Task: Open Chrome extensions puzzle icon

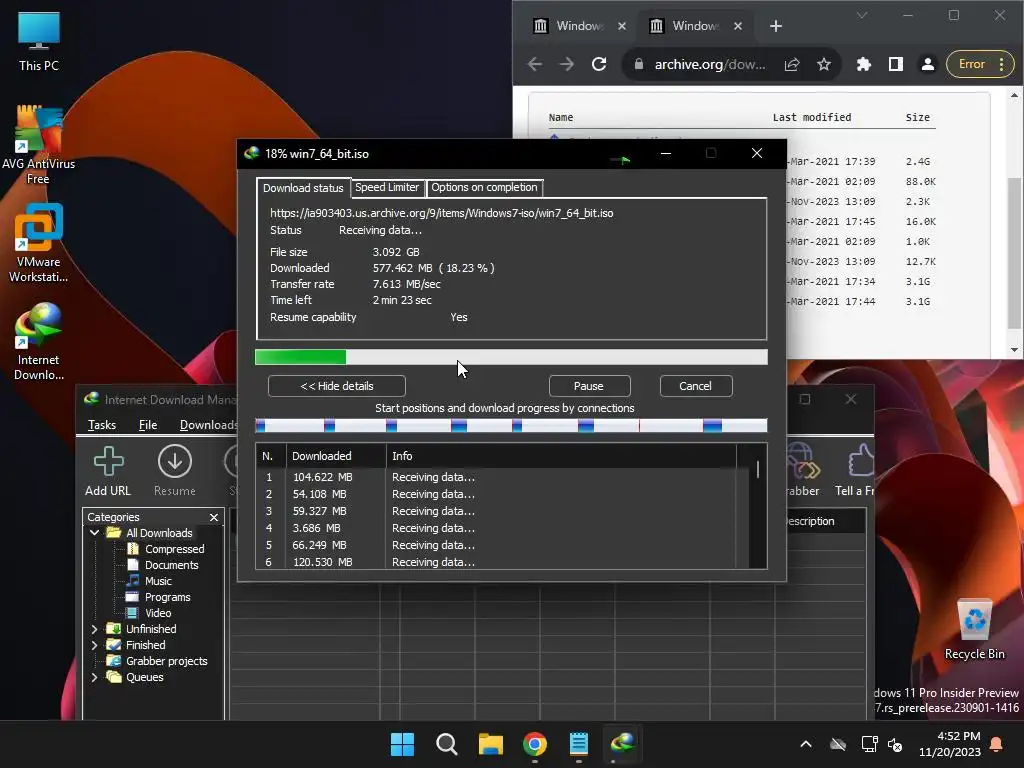Action: coord(863,64)
